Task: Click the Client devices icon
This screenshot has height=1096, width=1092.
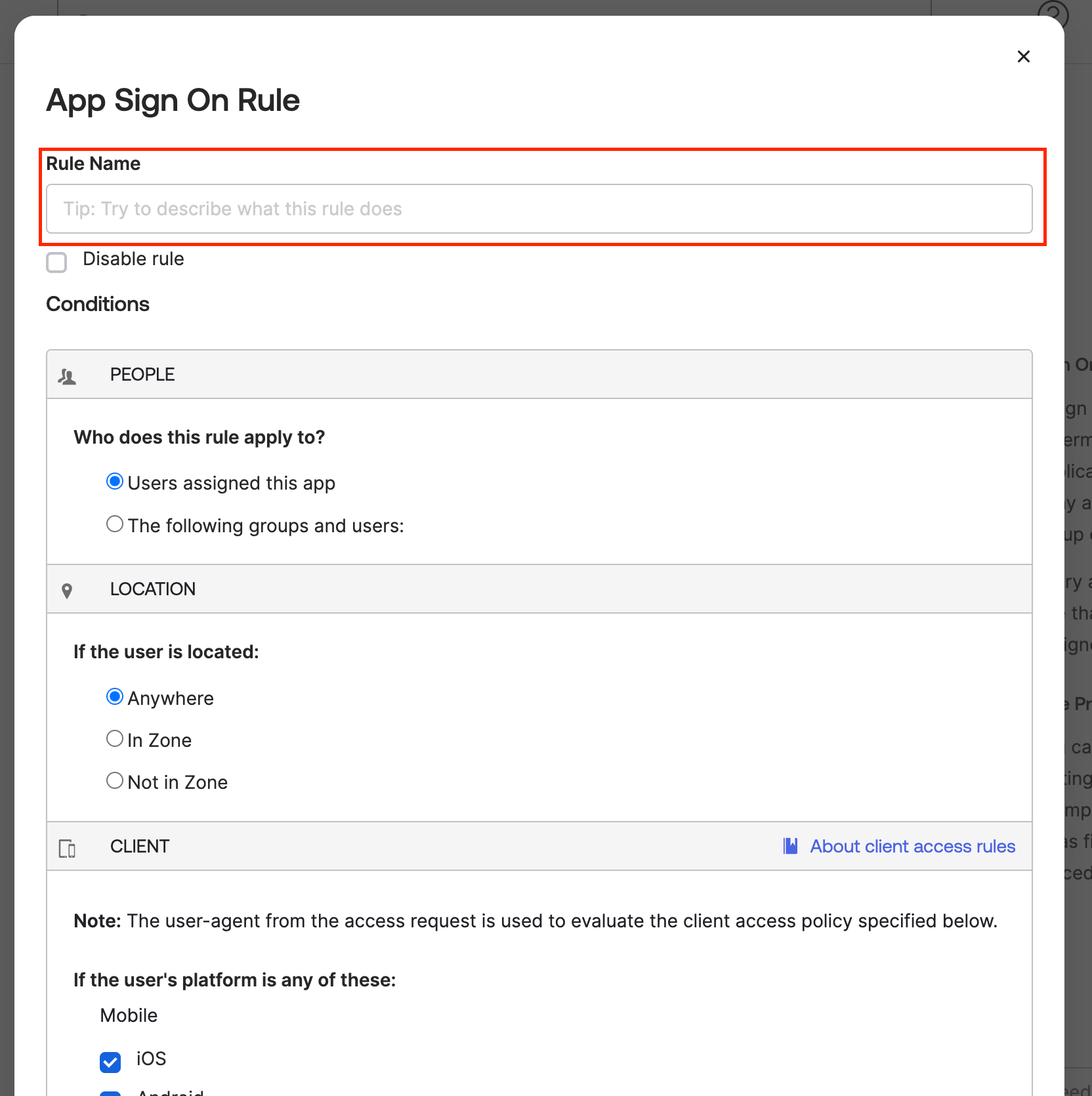Action: point(67,849)
